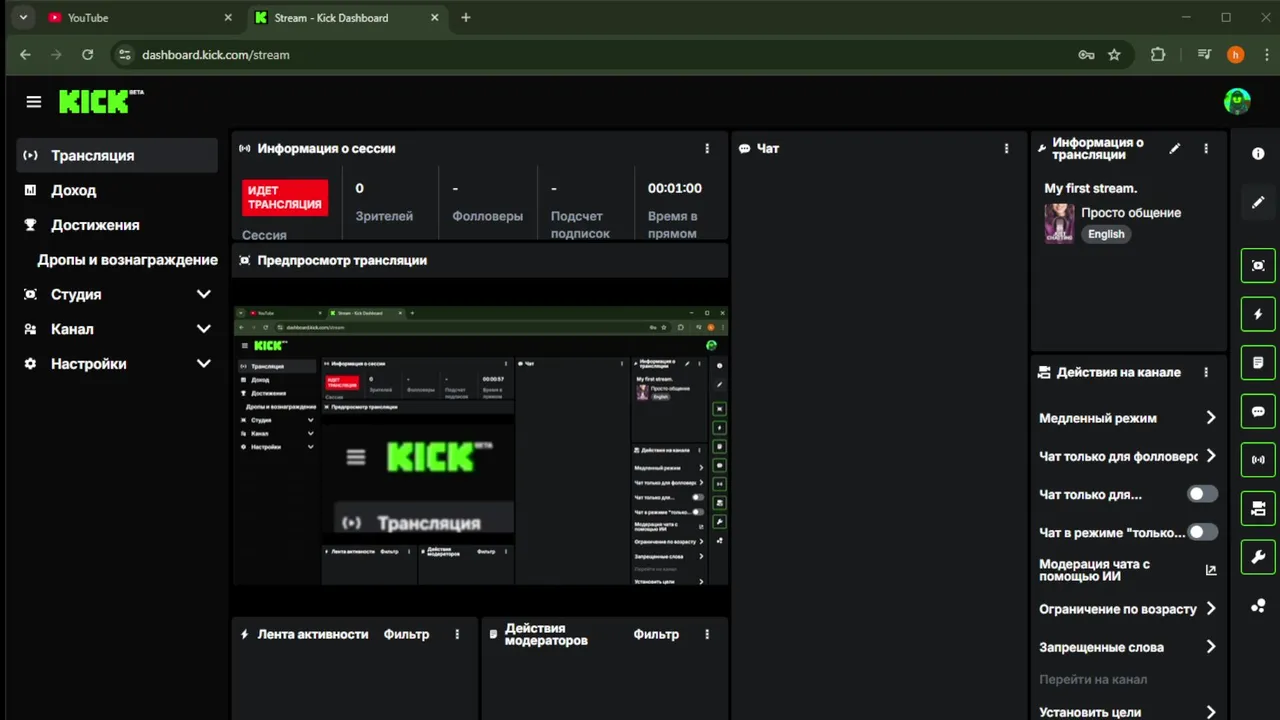Viewport: 1280px width, 720px height.
Task: Open three-dot menu of Действия на канале
Action: click(1206, 372)
